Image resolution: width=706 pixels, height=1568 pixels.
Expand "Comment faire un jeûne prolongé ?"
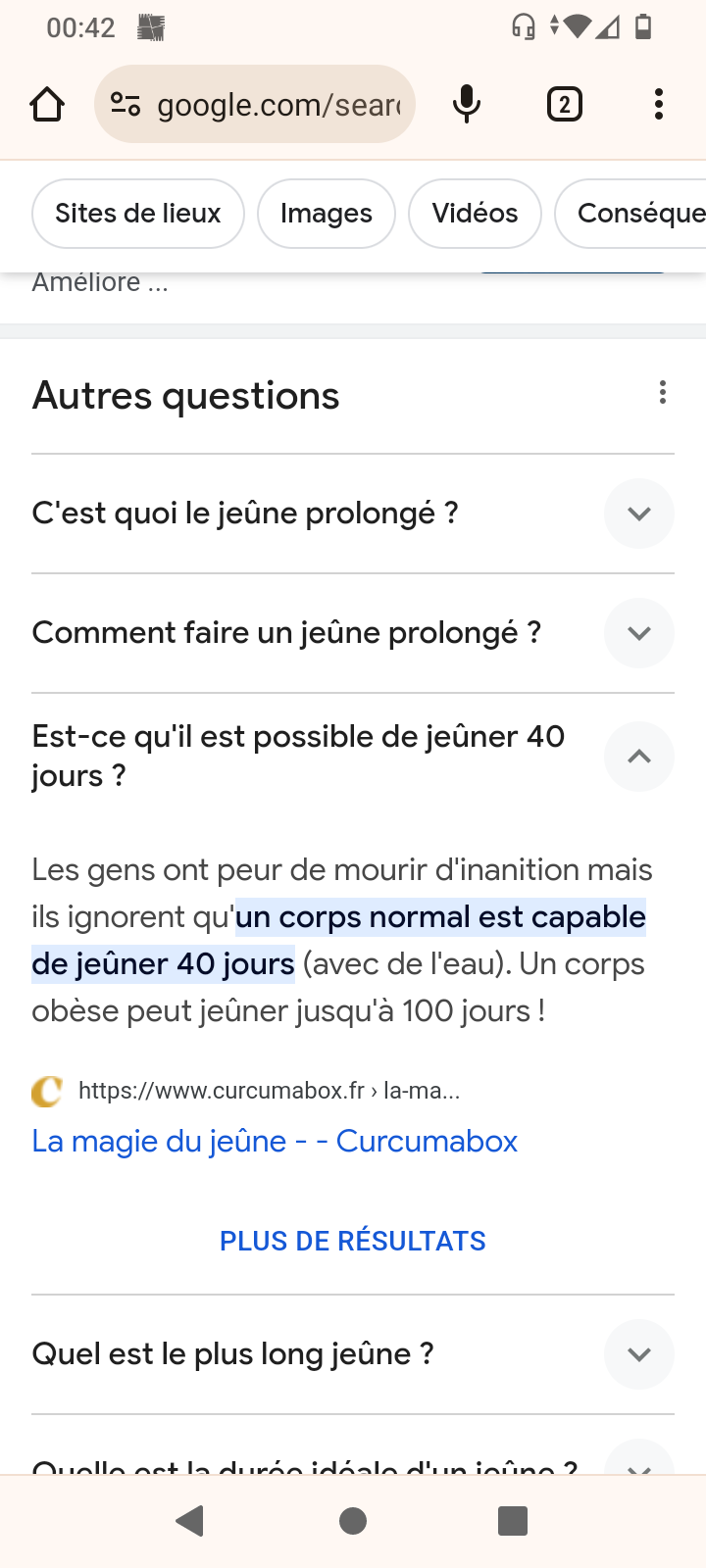[353, 633]
